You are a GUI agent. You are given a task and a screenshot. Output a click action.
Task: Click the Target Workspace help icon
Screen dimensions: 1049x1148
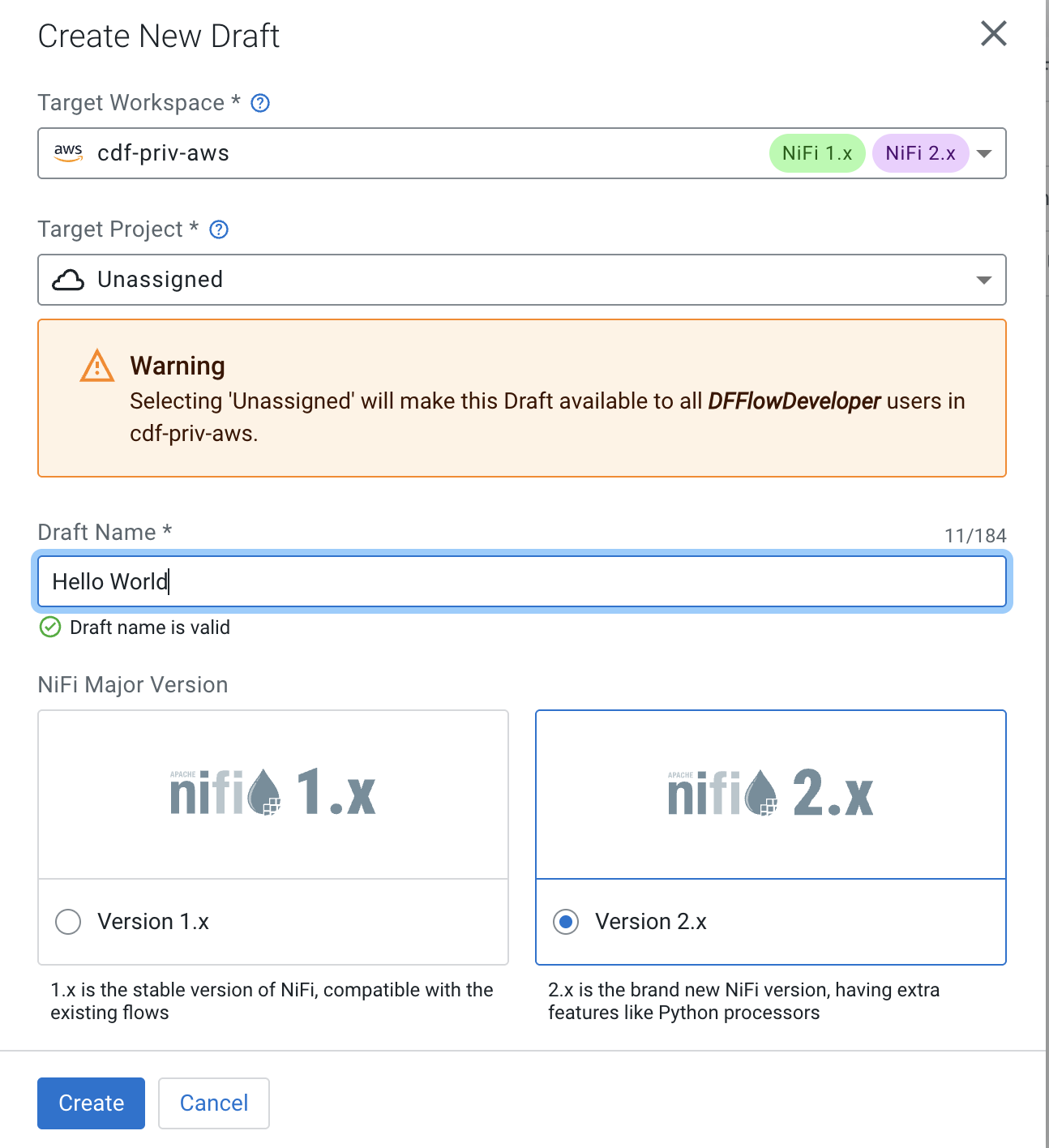click(x=260, y=103)
